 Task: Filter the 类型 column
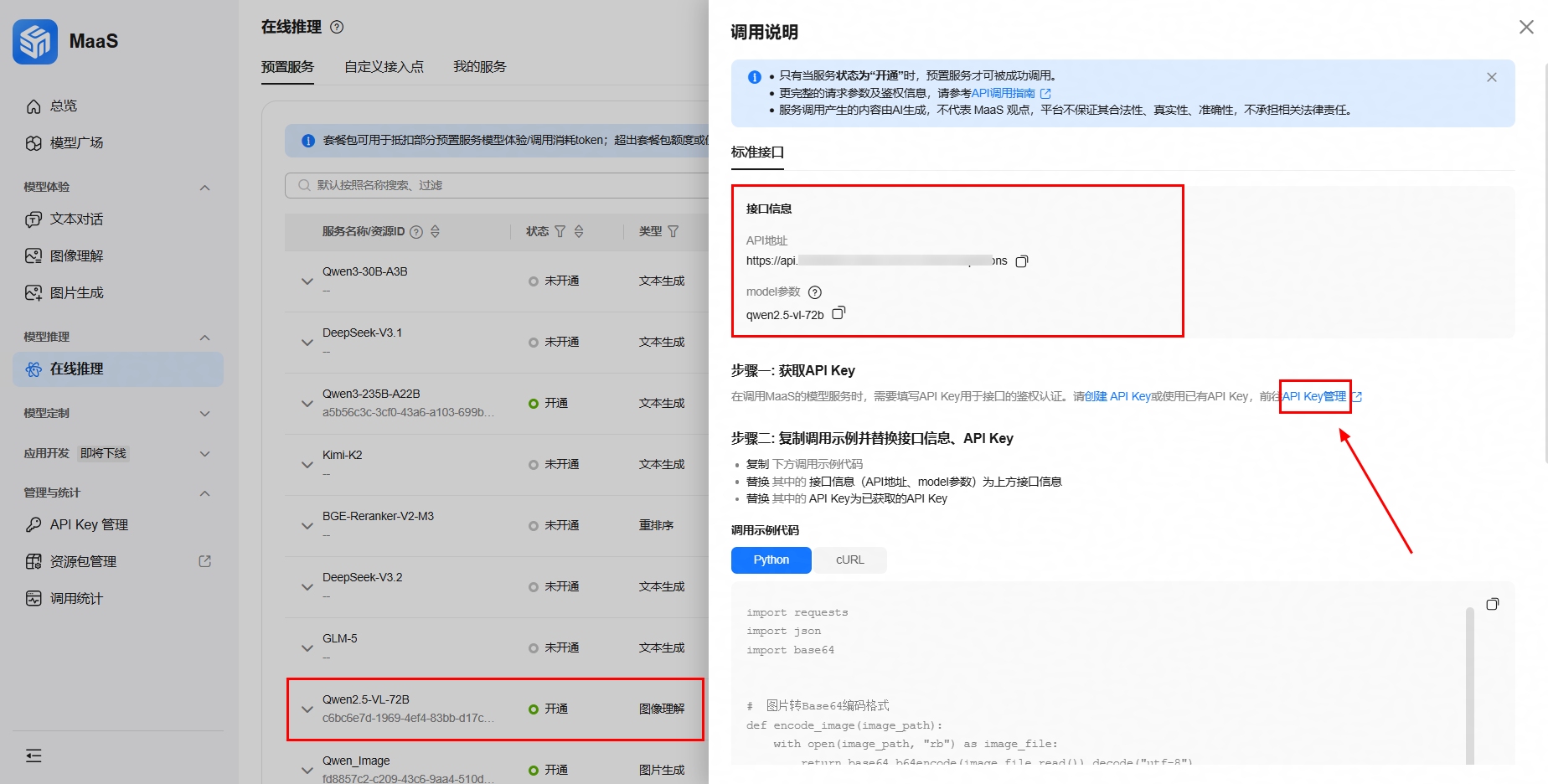pos(673,231)
